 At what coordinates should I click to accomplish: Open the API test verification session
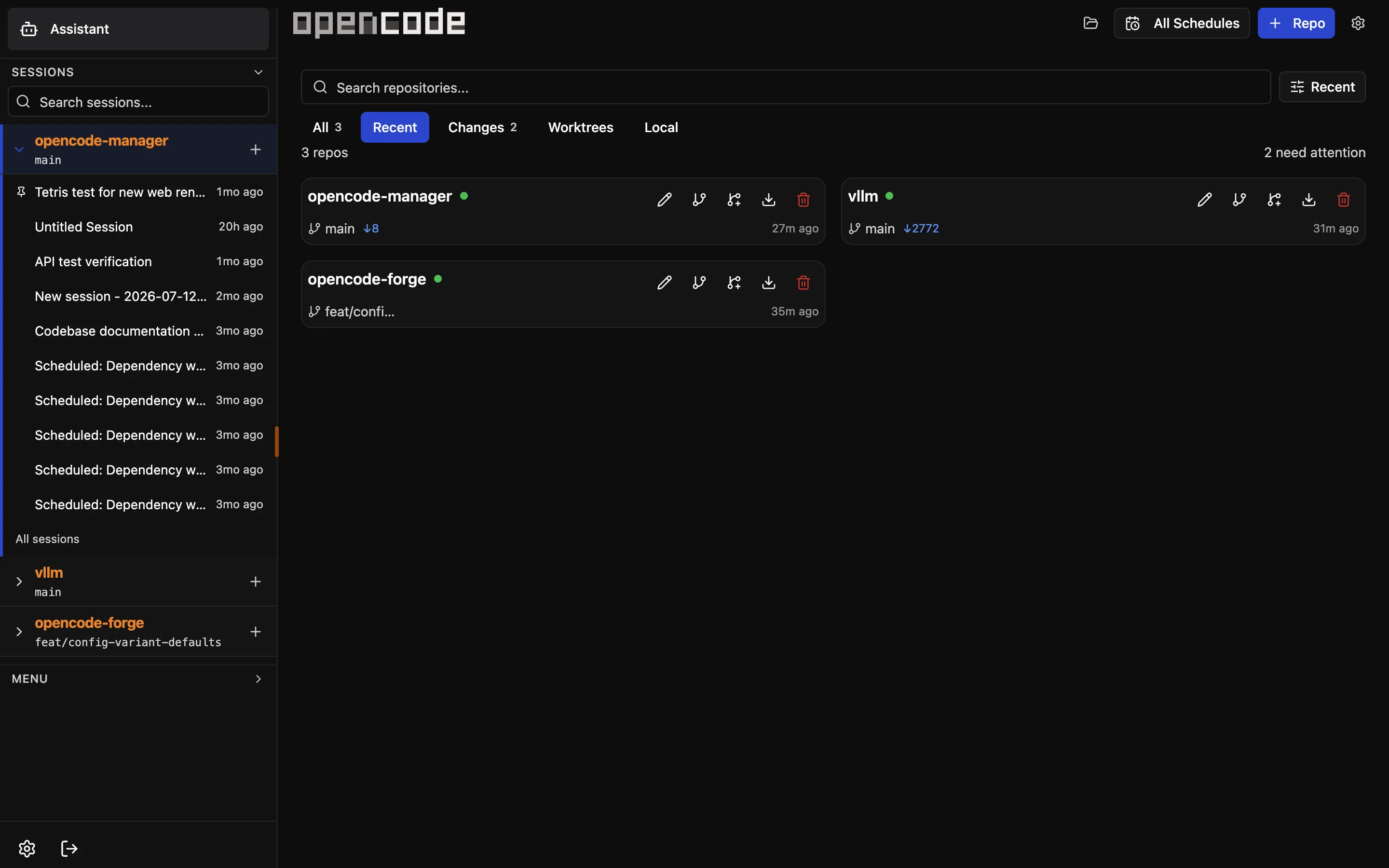point(140,261)
